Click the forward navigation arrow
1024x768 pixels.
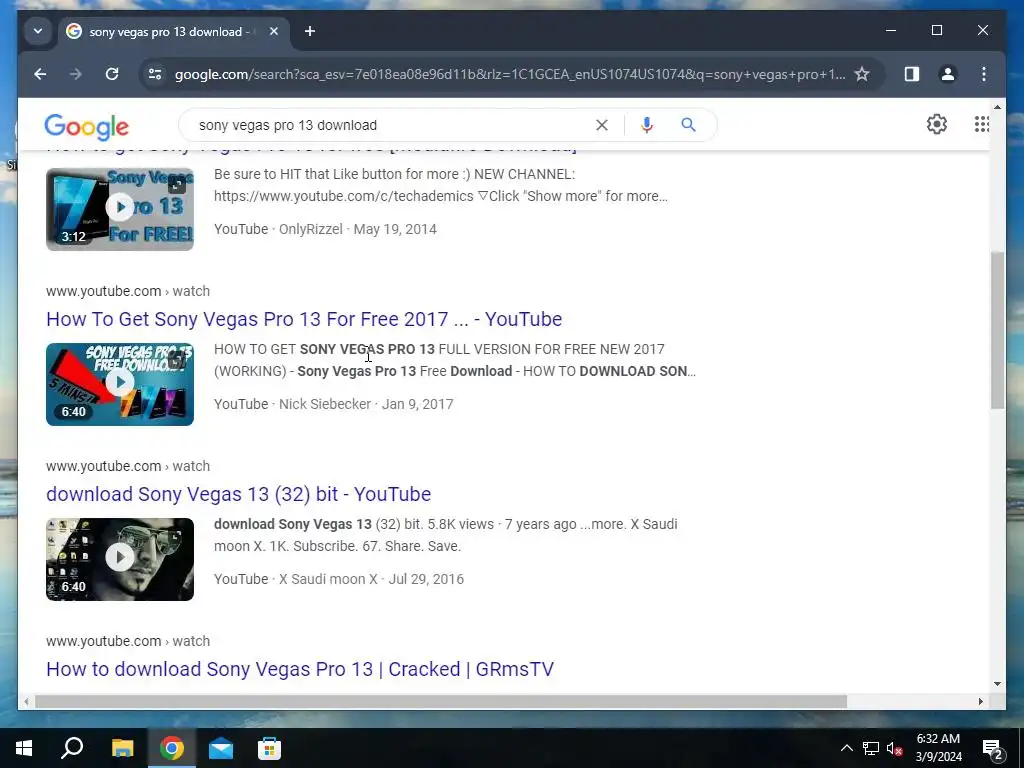[x=76, y=74]
